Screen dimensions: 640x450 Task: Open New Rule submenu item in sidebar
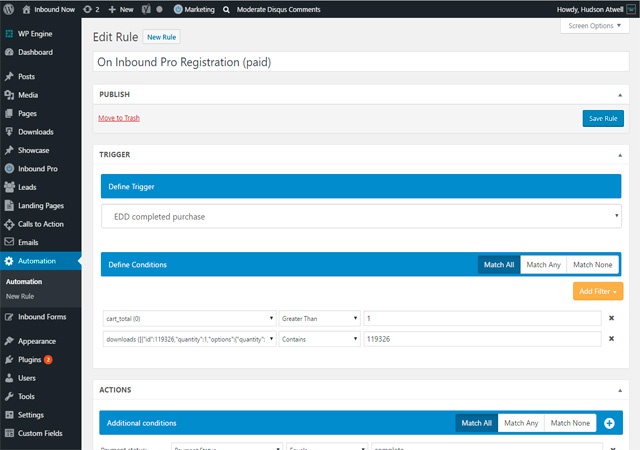click(20, 296)
